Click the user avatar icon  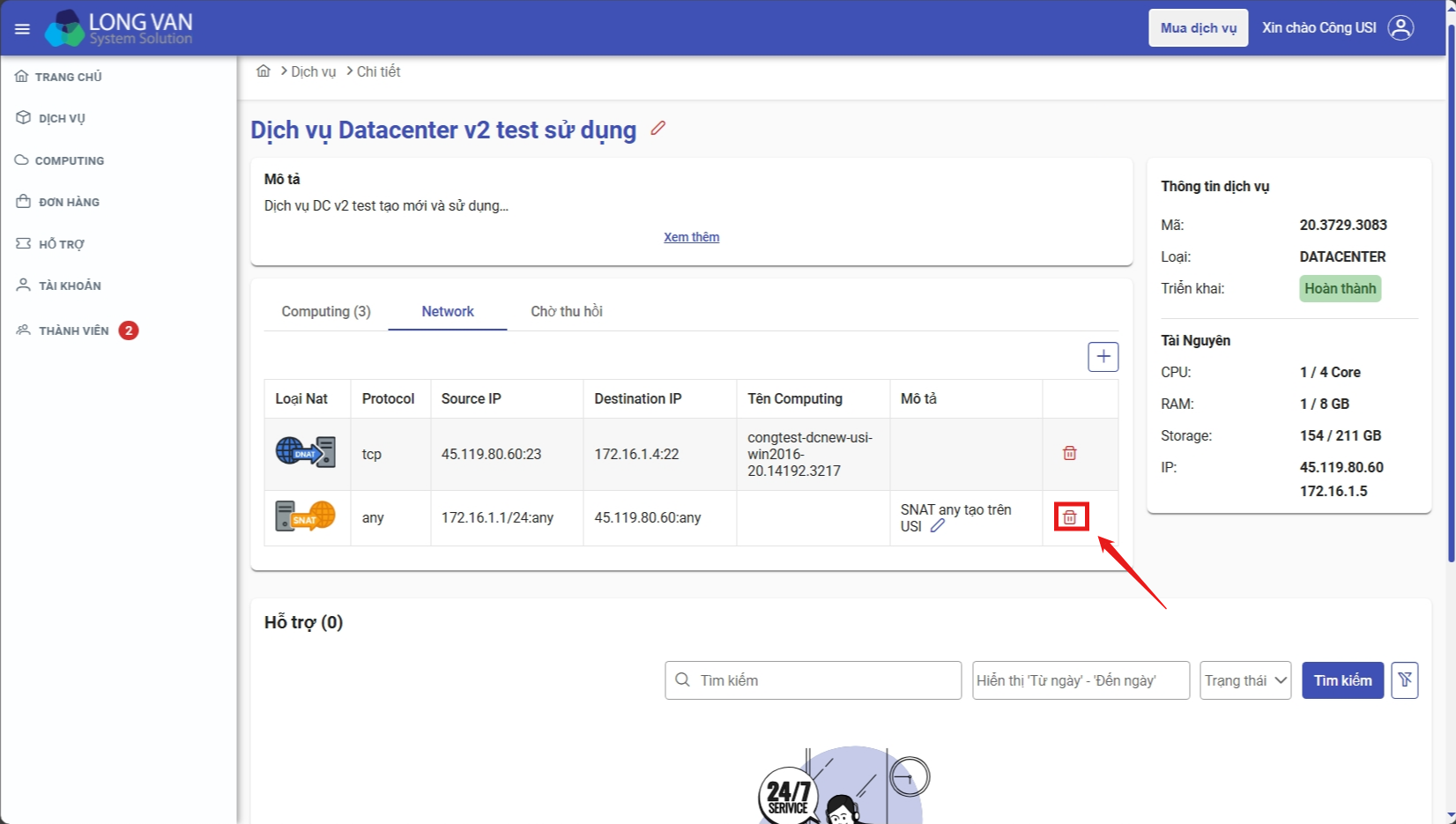[x=1400, y=28]
